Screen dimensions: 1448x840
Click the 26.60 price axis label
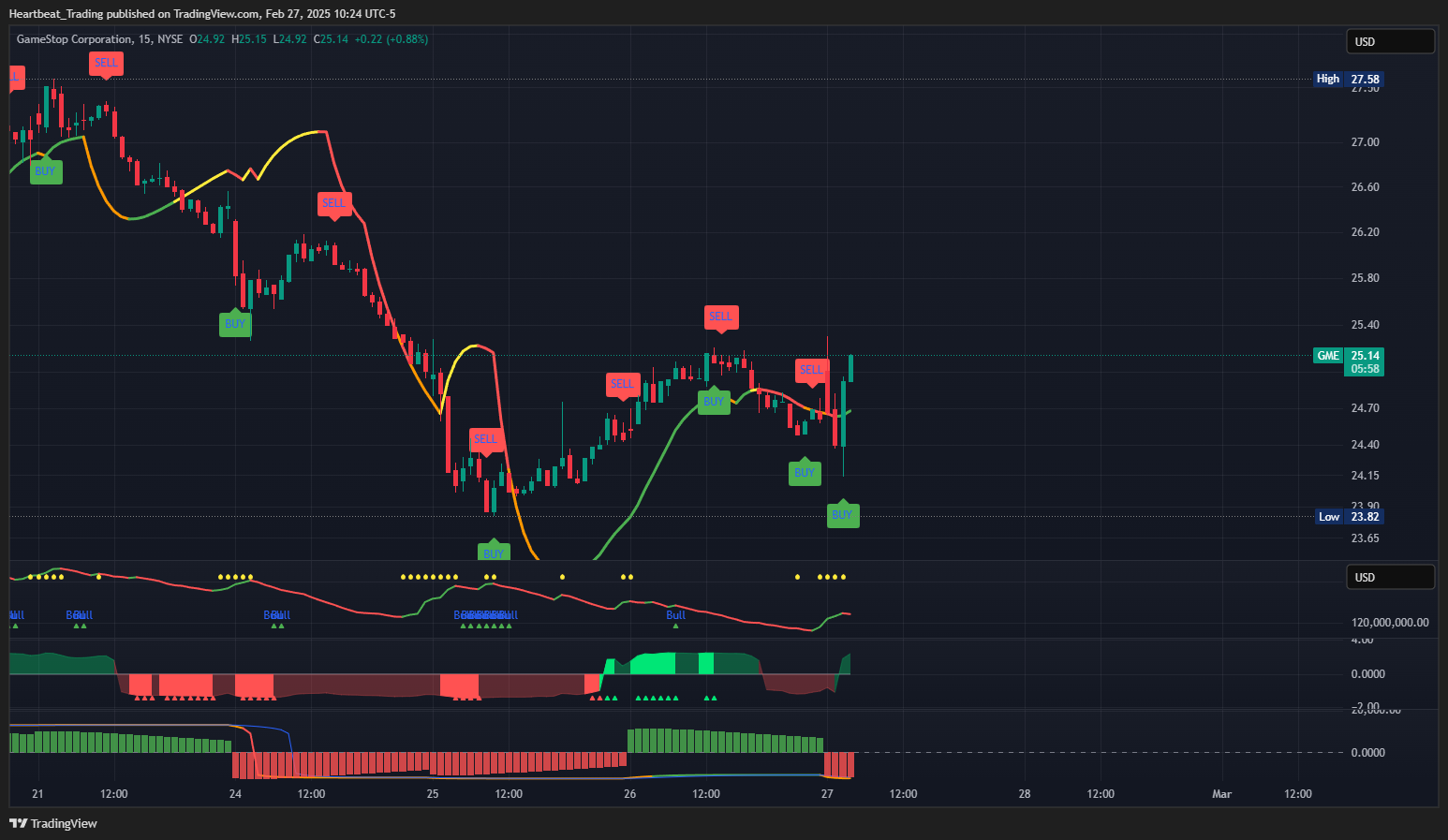pyautogui.click(x=1365, y=187)
